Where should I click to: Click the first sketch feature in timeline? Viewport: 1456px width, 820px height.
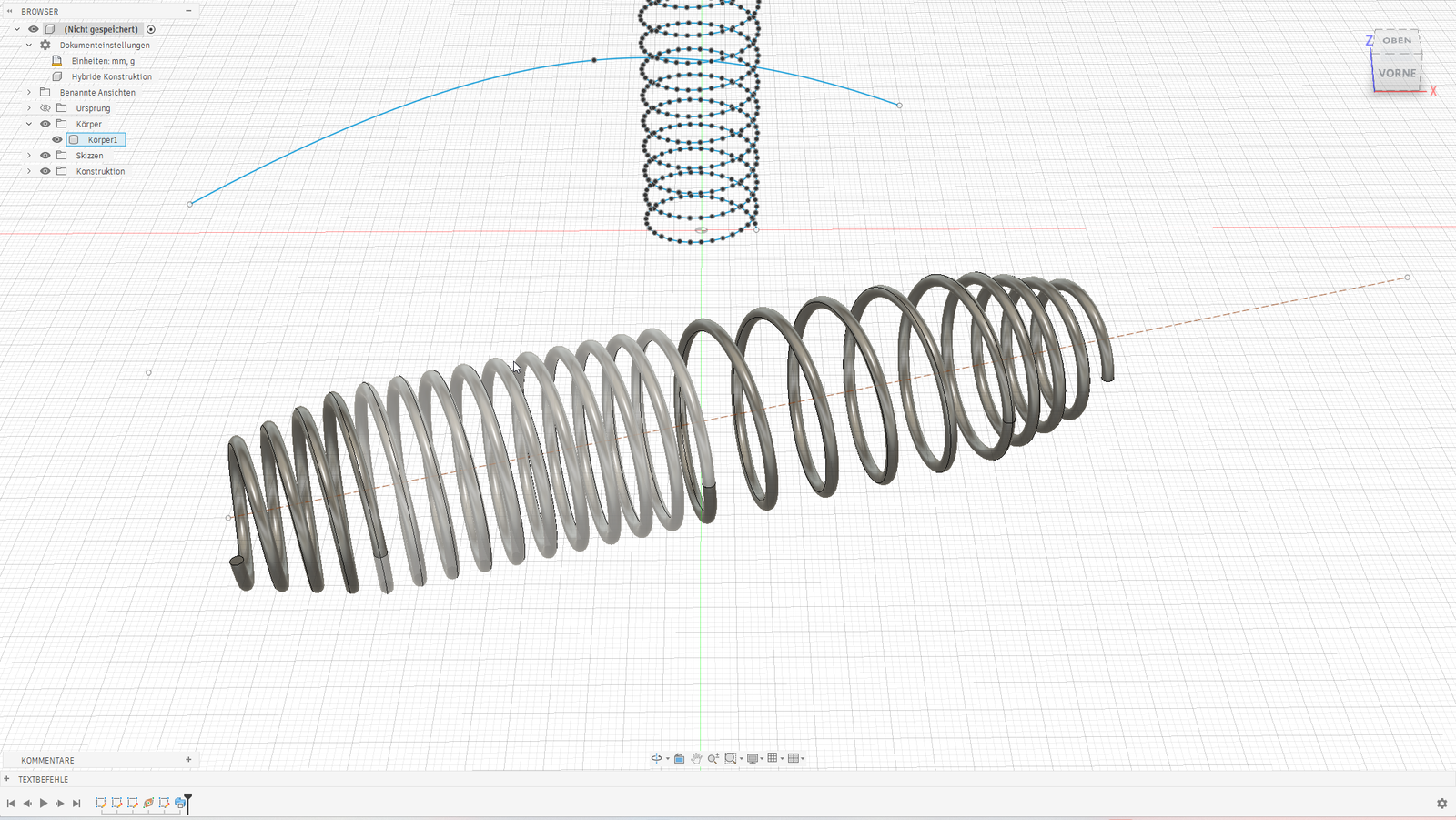[x=101, y=803]
